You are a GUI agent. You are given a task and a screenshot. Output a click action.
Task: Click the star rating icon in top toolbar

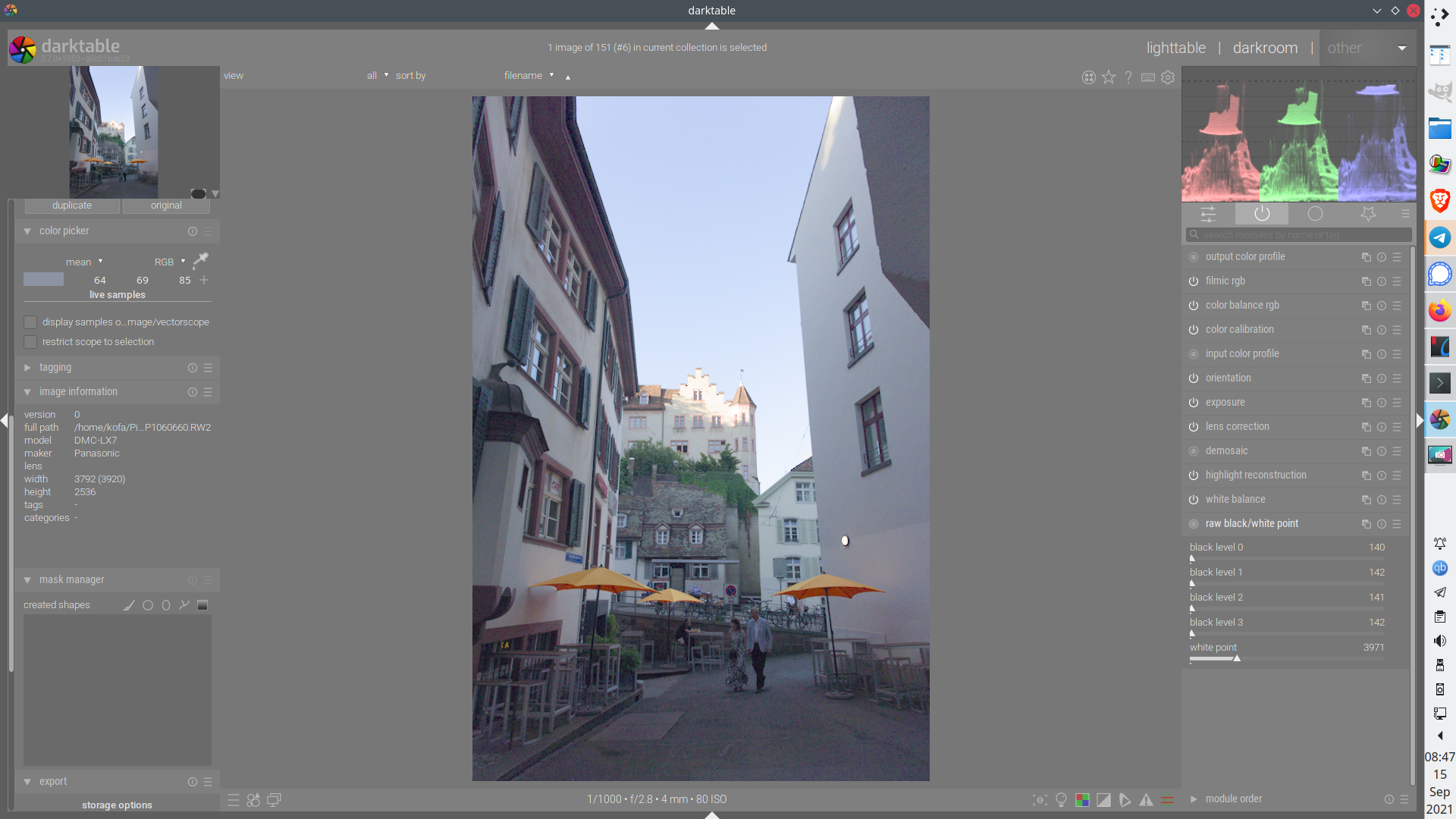(1109, 77)
